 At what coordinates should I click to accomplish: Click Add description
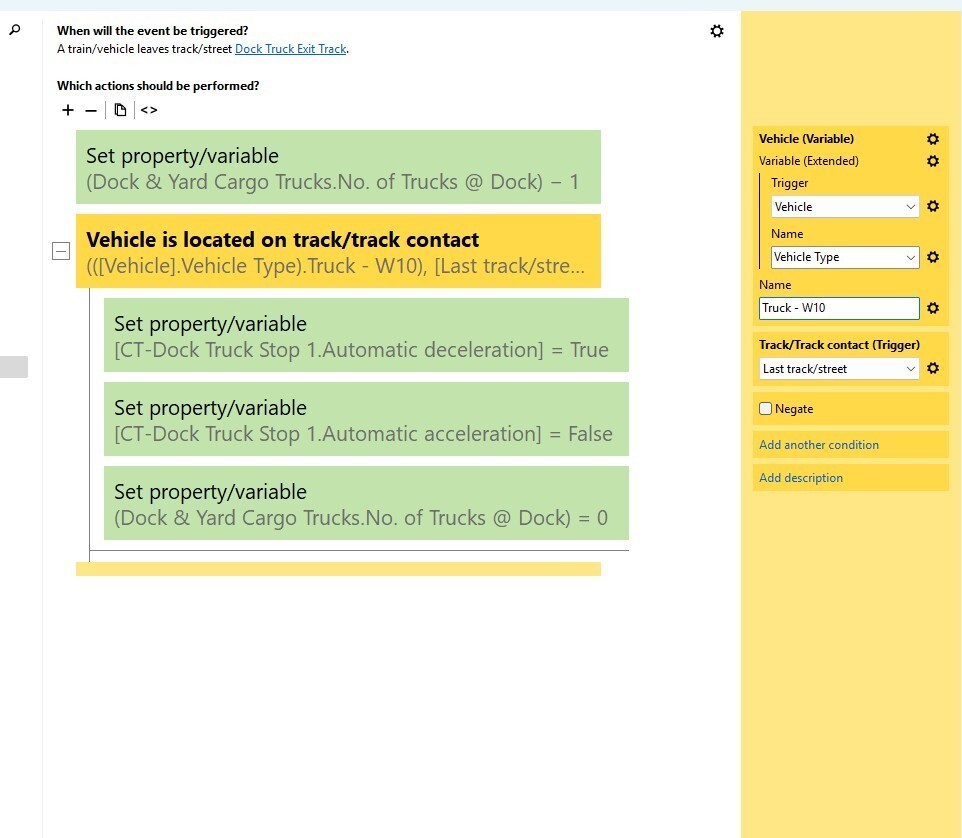(801, 478)
